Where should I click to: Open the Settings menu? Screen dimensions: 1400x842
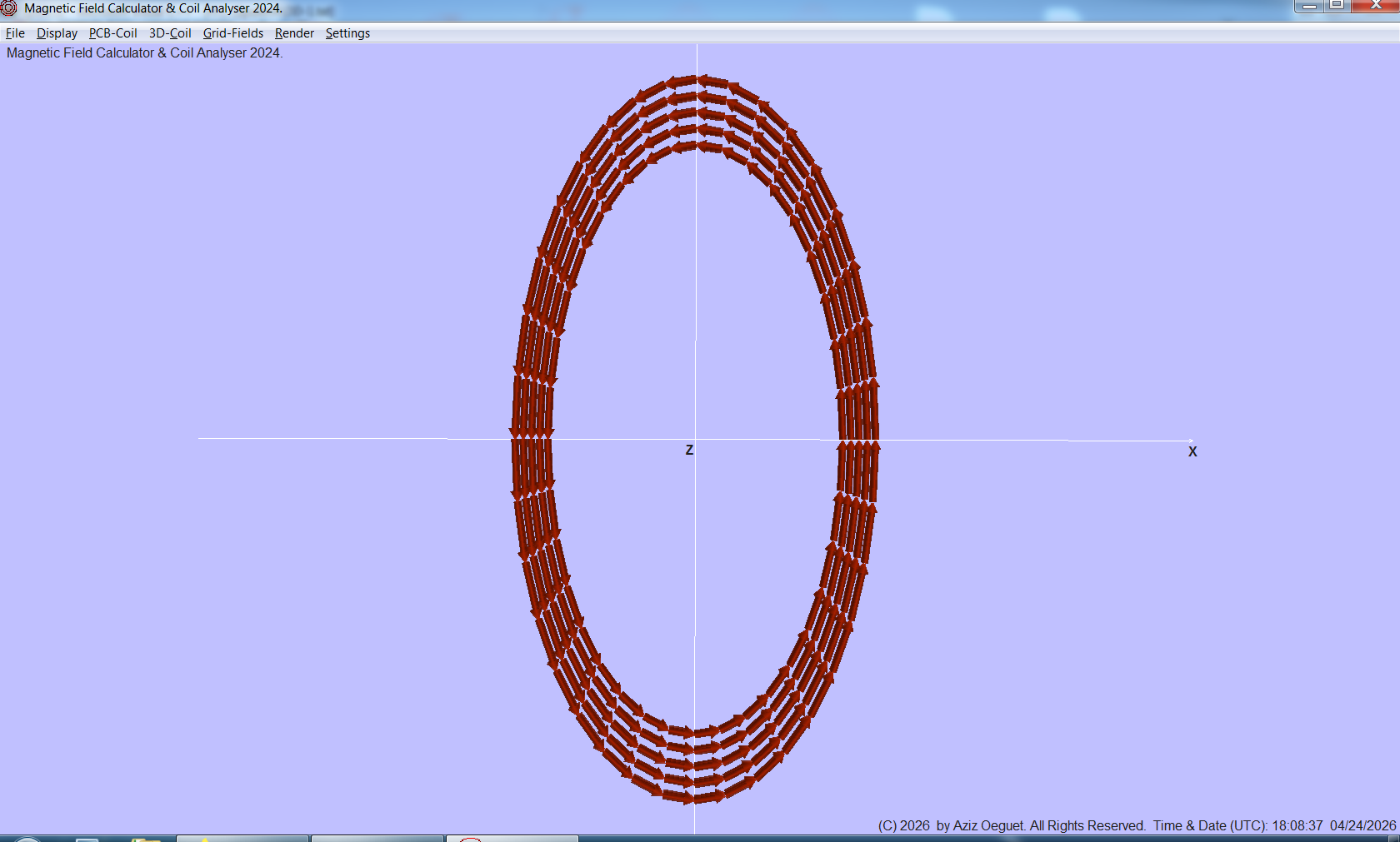click(347, 33)
